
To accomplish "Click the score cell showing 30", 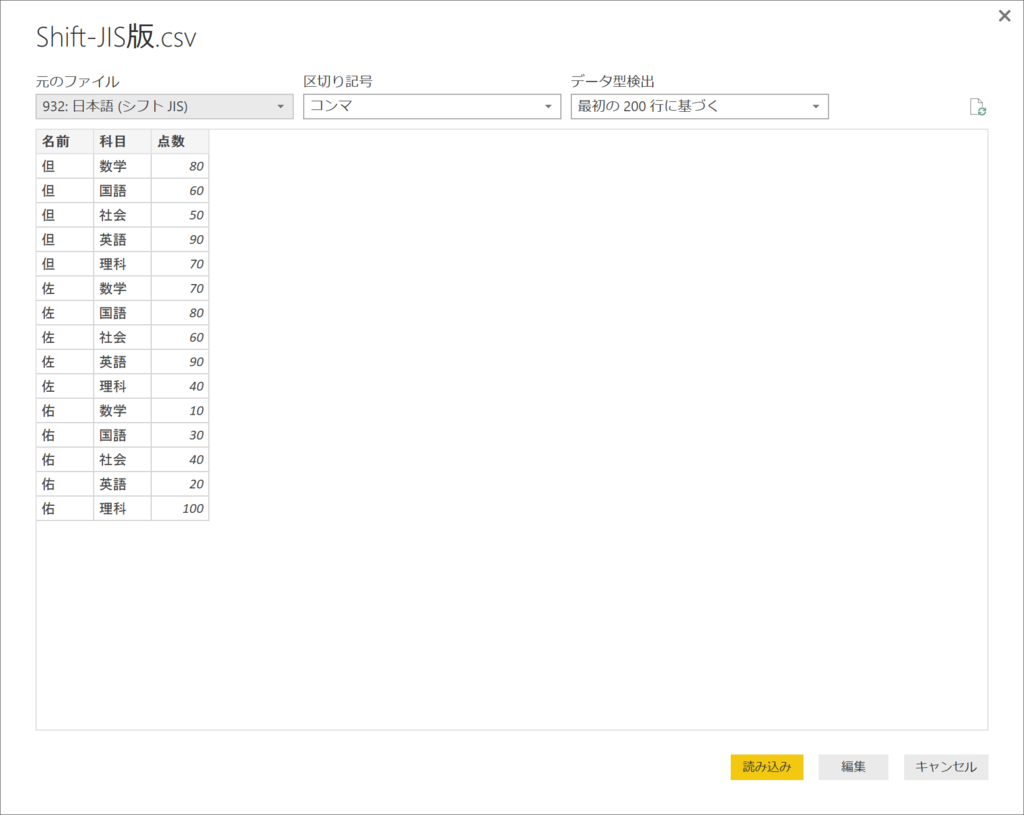I will [x=180, y=435].
